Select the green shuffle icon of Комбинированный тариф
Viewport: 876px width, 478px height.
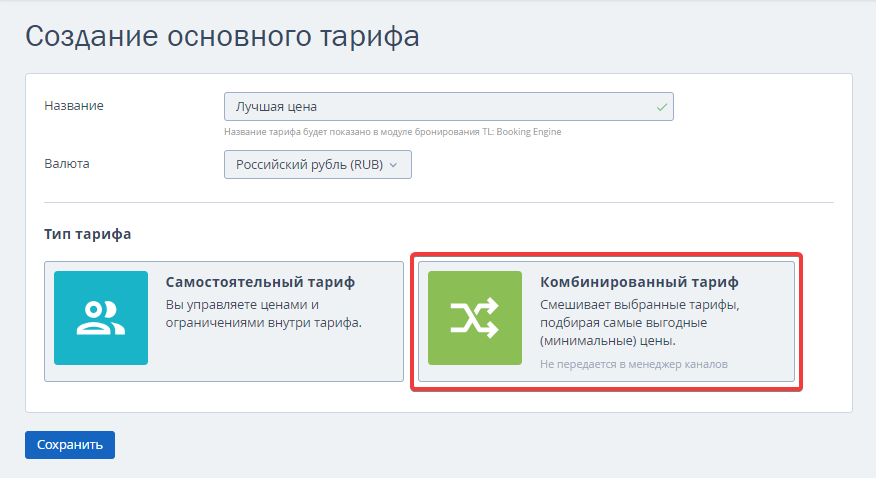click(x=475, y=318)
